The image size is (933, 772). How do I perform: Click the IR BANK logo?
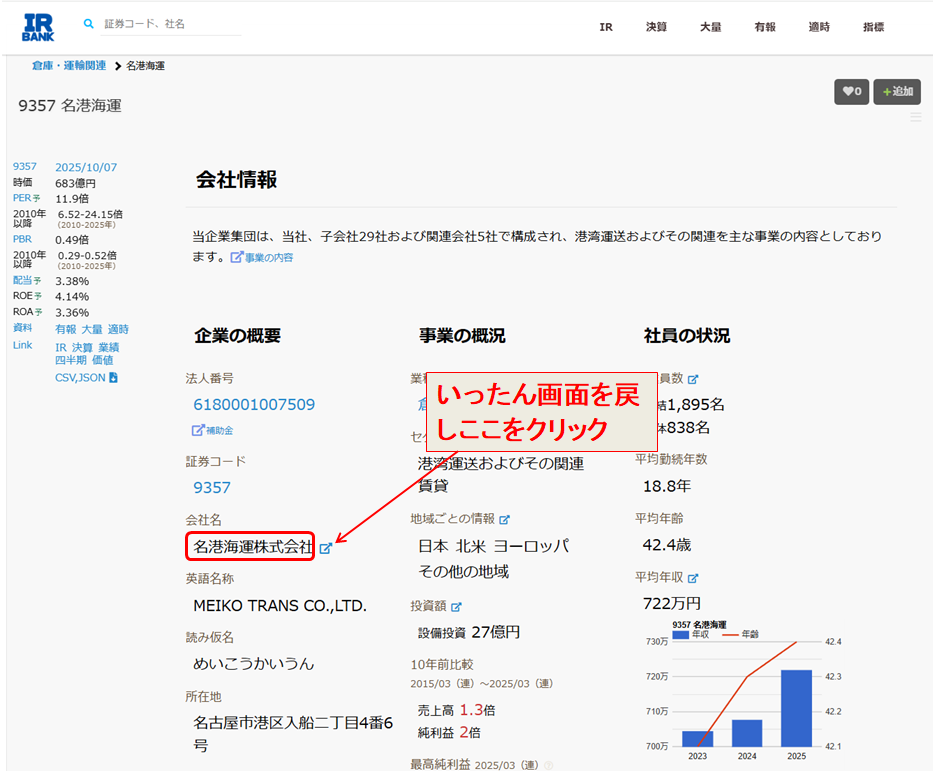pyautogui.click(x=38, y=27)
